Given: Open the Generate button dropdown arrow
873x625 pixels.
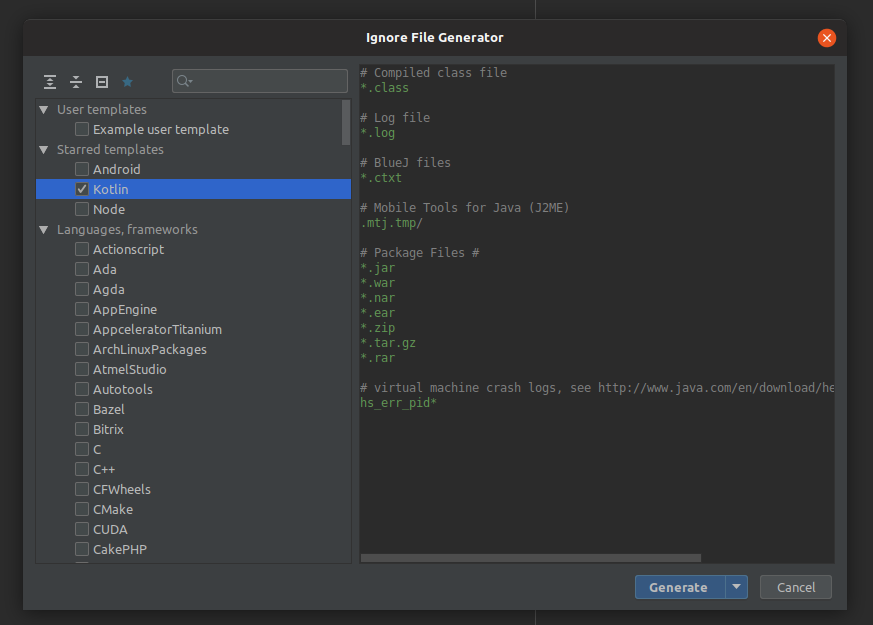Looking at the screenshot, I should coord(737,587).
